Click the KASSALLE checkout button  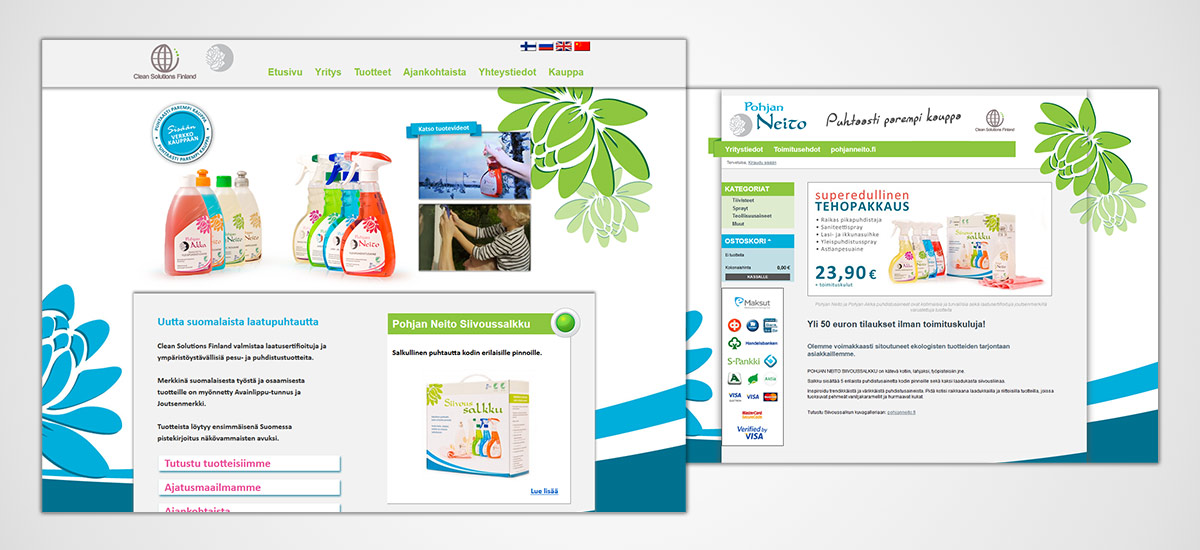757,277
